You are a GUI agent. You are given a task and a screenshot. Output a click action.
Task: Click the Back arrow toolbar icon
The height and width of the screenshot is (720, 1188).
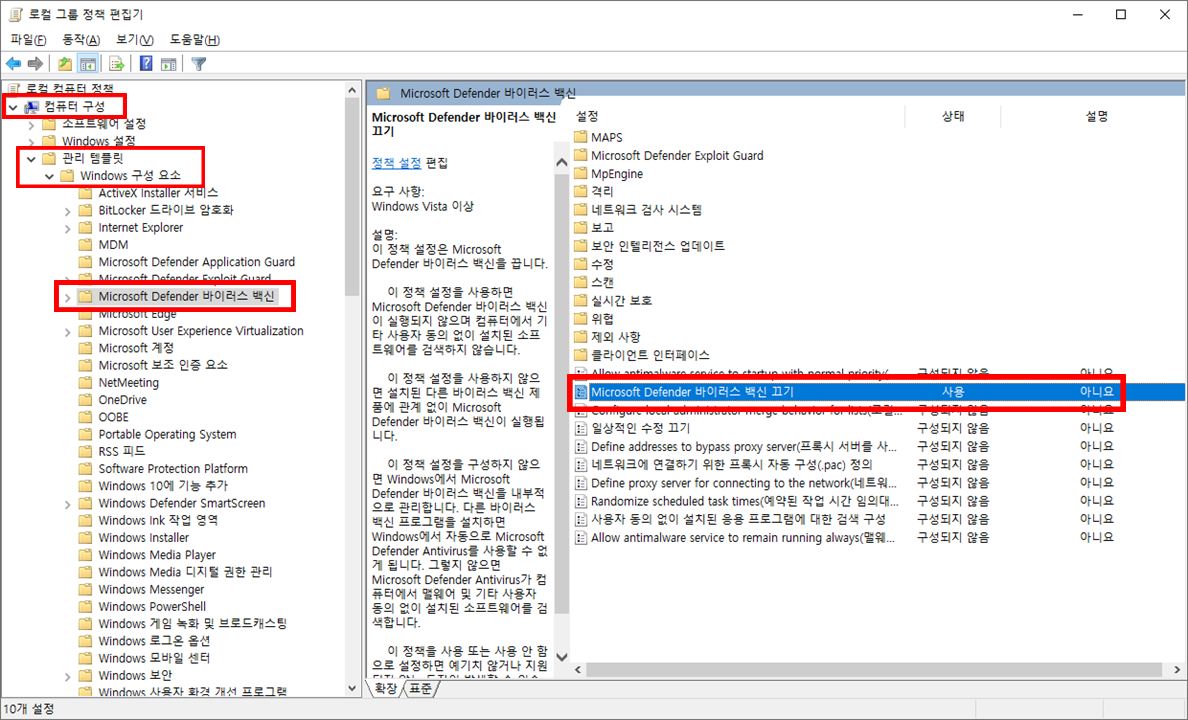pyautogui.click(x=14, y=64)
